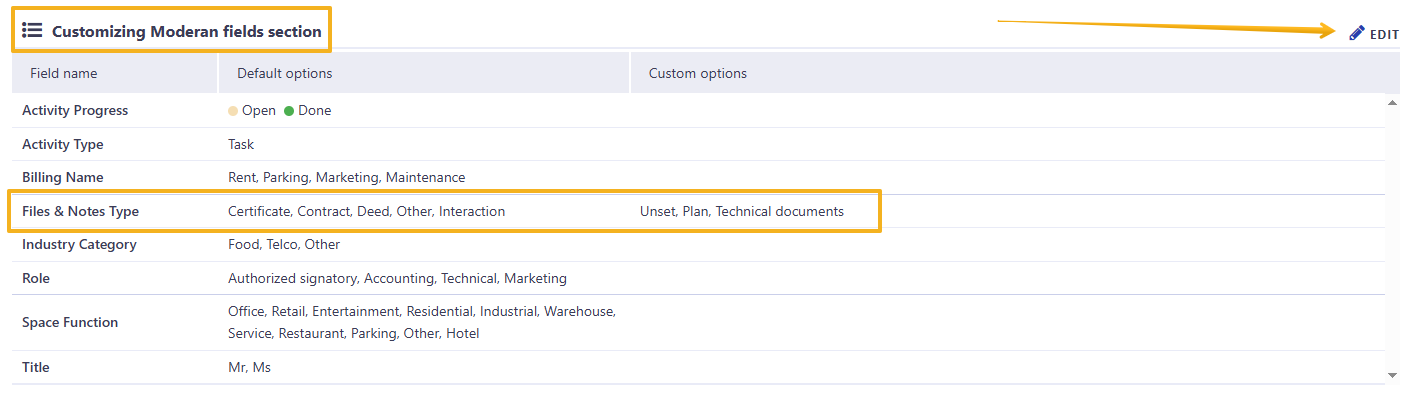
Task: Select the Files & Notes Type field name
Action: coord(80,211)
